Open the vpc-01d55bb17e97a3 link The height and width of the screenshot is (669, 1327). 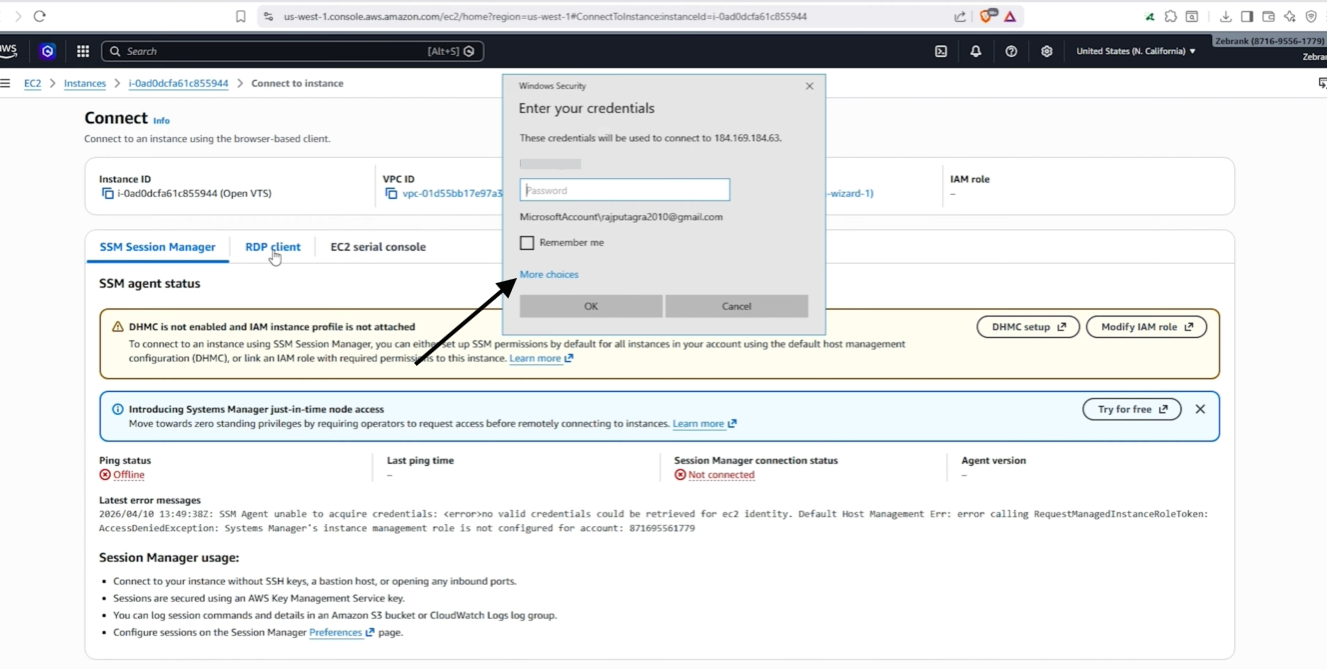(x=452, y=194)
